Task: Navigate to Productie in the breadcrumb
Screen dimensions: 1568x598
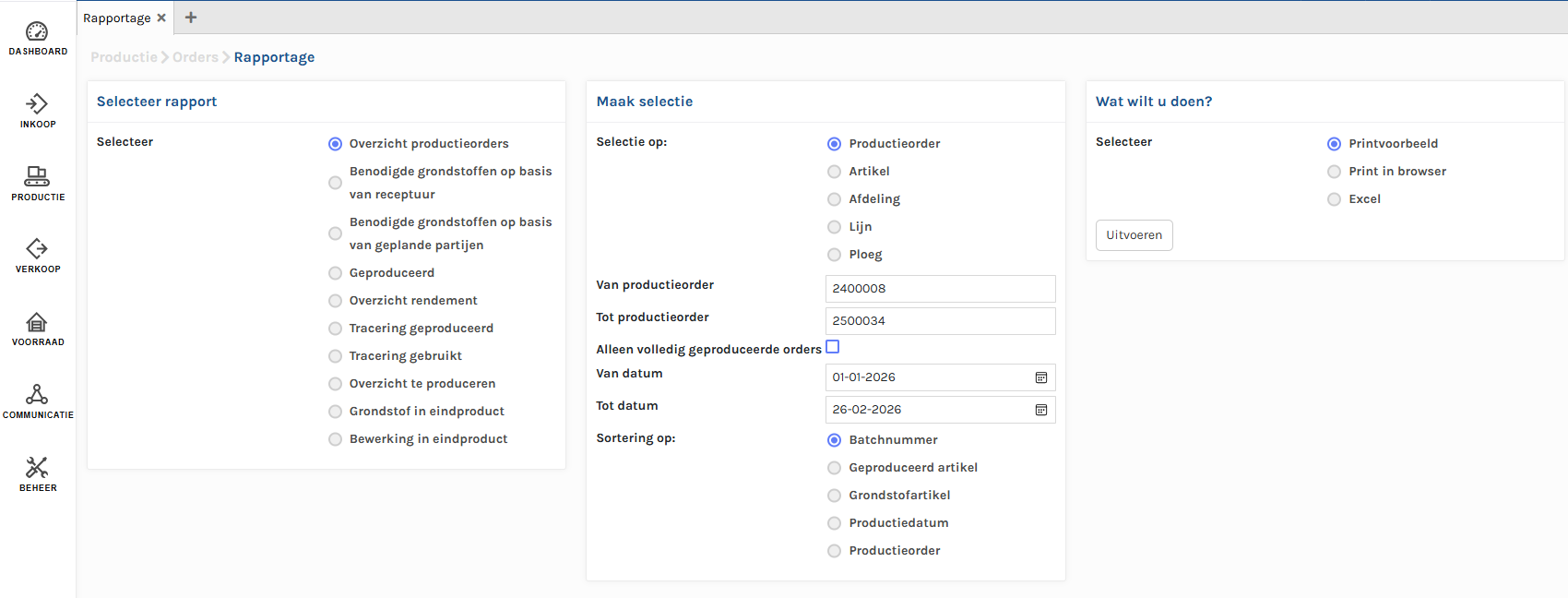Action: coord(124,57)
